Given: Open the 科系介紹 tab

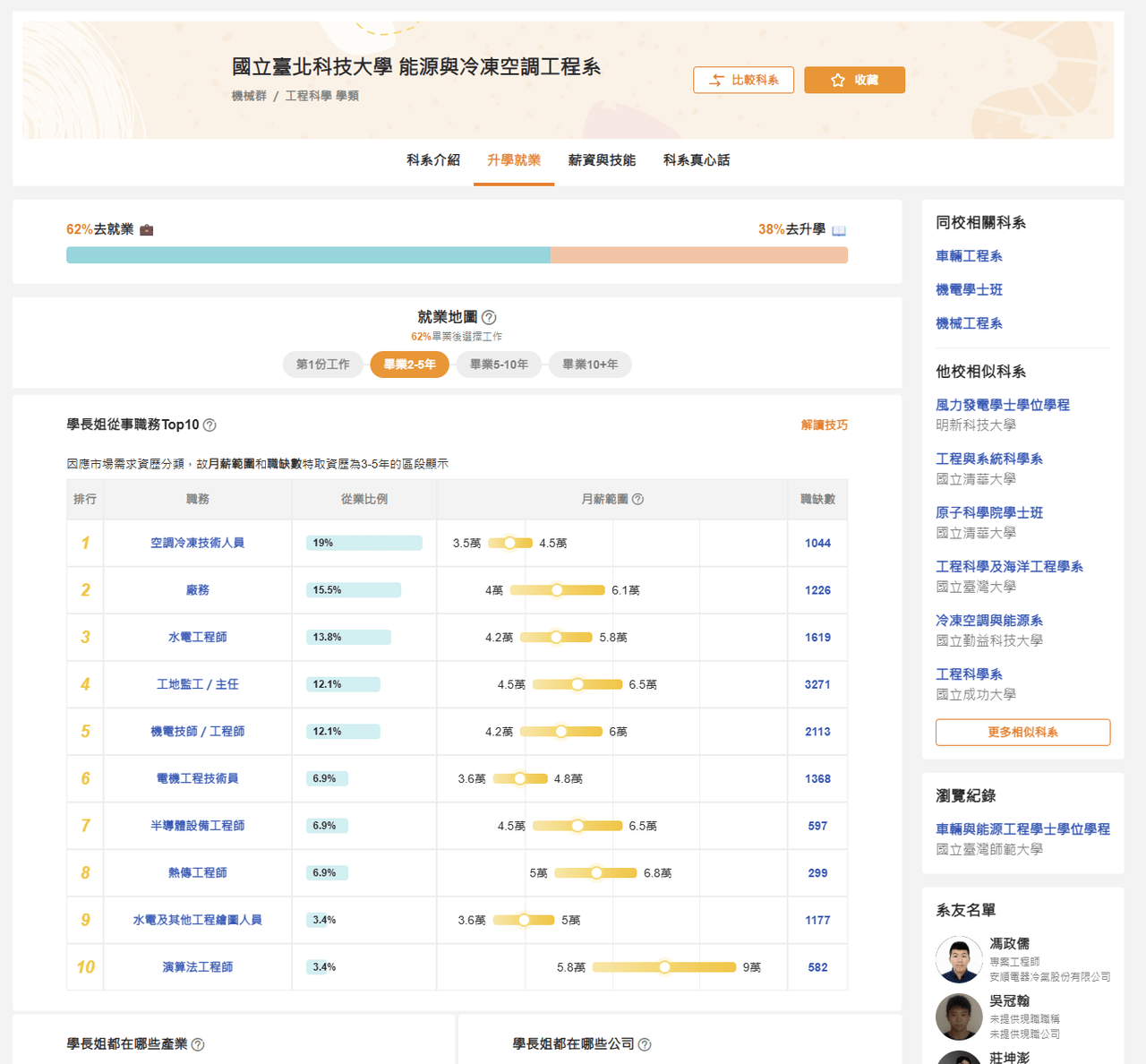Looking at the screenshot, I should coord(433,160).
